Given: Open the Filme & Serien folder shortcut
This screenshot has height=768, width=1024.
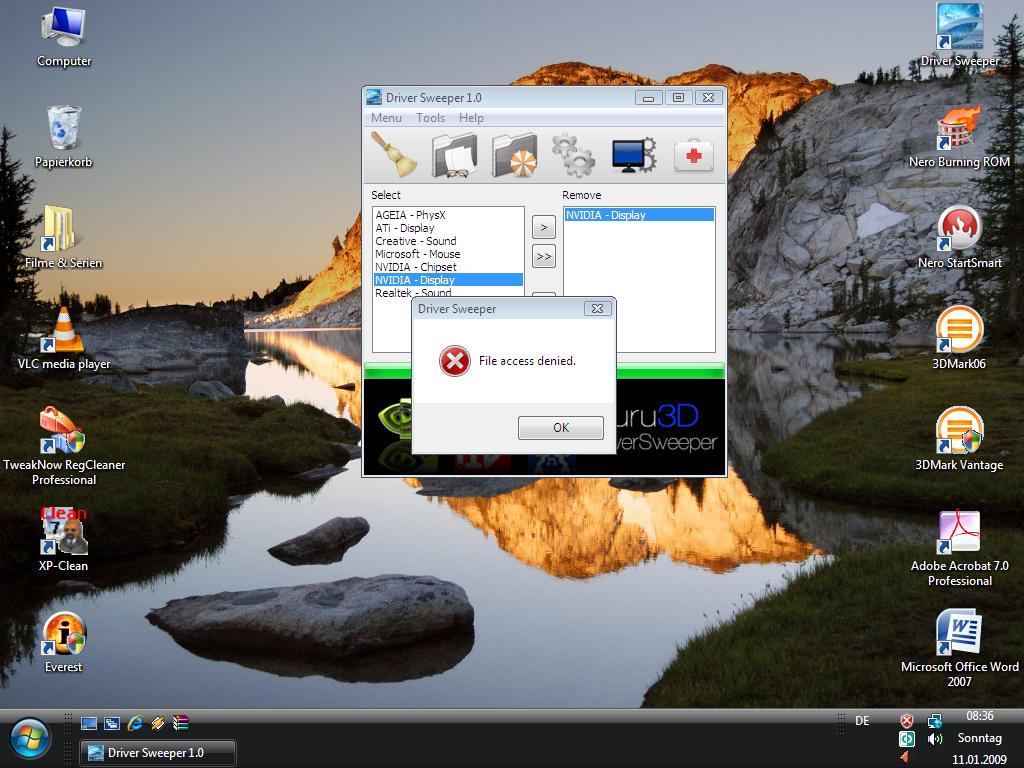Looking at the screenshot, I should [x=63, y=238].
